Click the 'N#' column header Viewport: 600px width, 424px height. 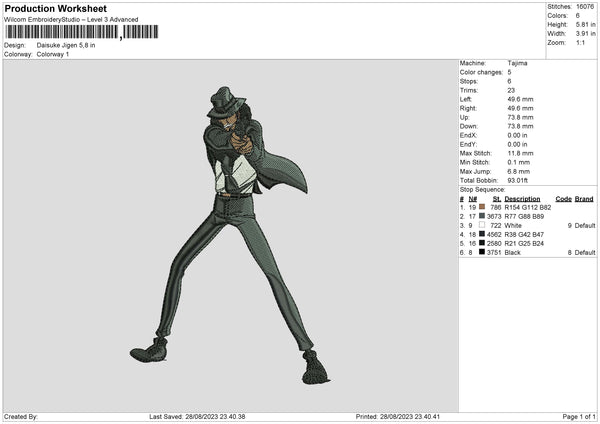pos(473,199)
